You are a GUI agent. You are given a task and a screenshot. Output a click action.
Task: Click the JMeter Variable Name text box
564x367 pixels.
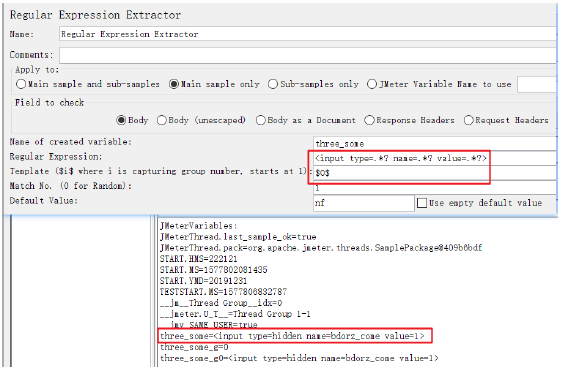tap(537, 84)
